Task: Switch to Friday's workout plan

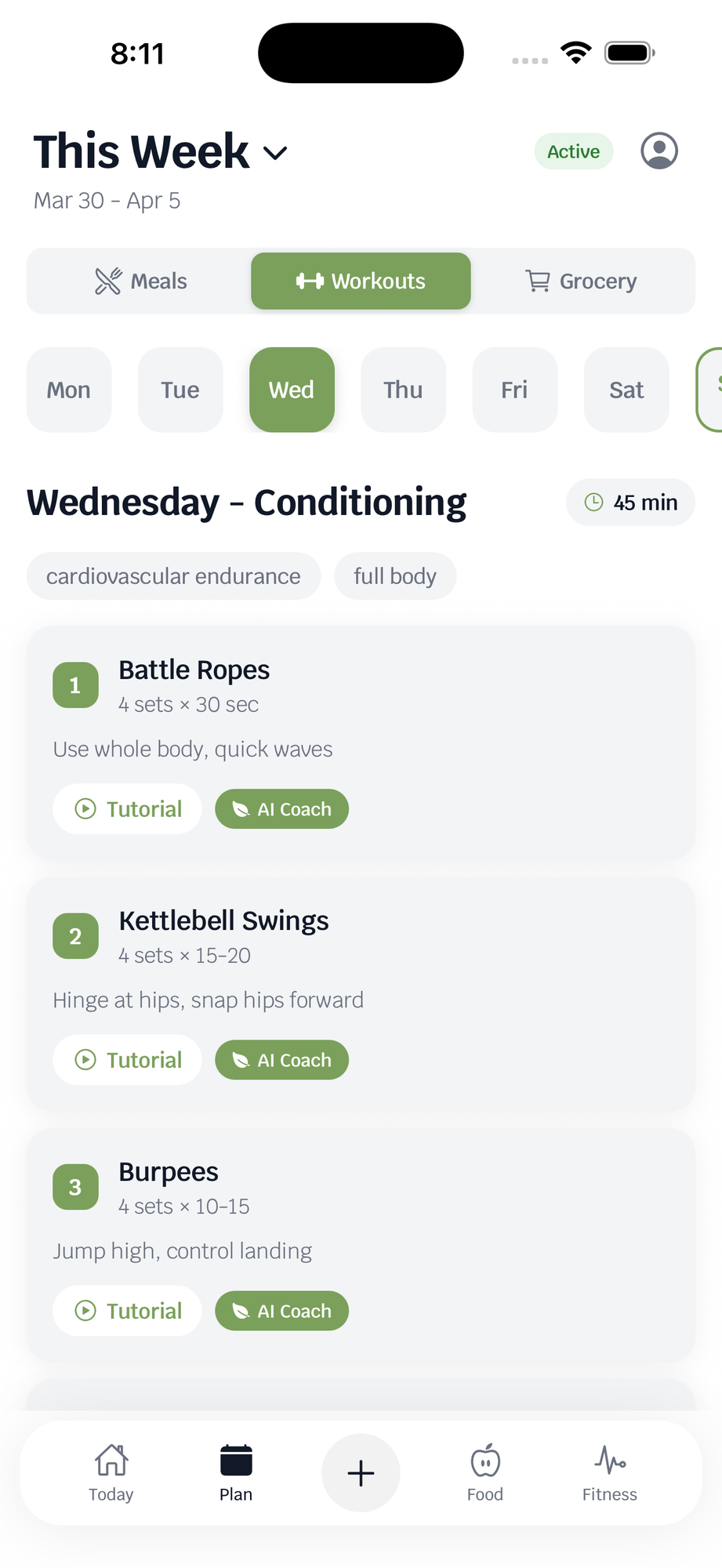Action: click(x=514, y=390)
